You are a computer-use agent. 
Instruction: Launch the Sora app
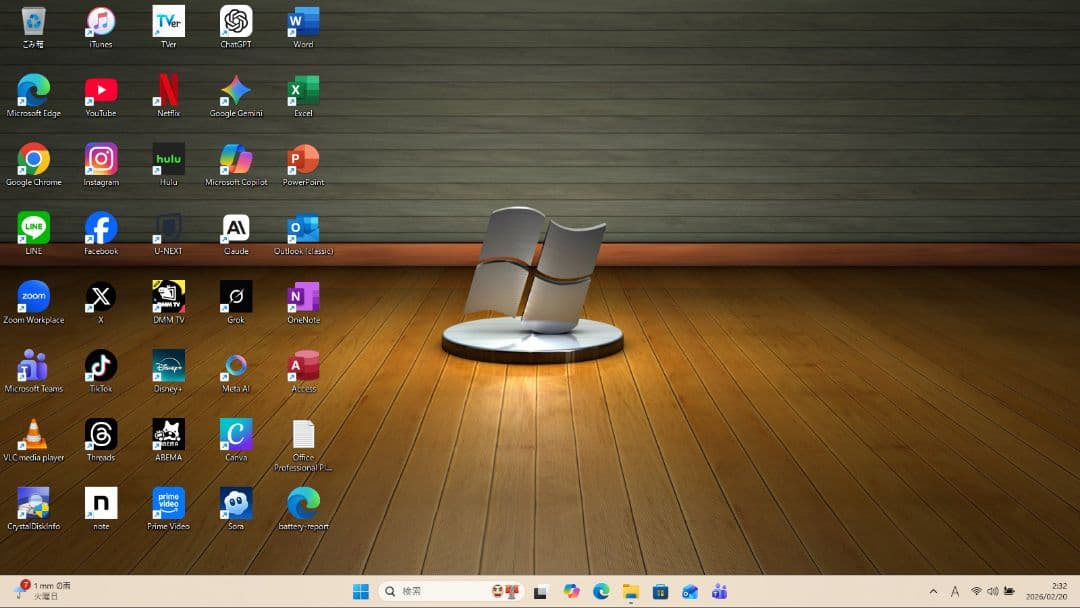pyautogui.click(x=235, y=502)
